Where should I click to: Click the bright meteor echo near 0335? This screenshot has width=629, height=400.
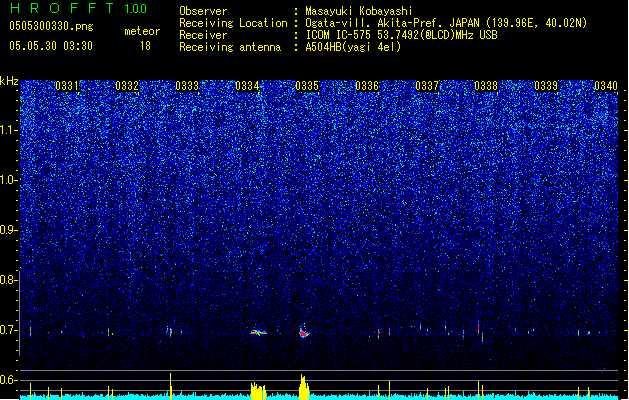304,333
